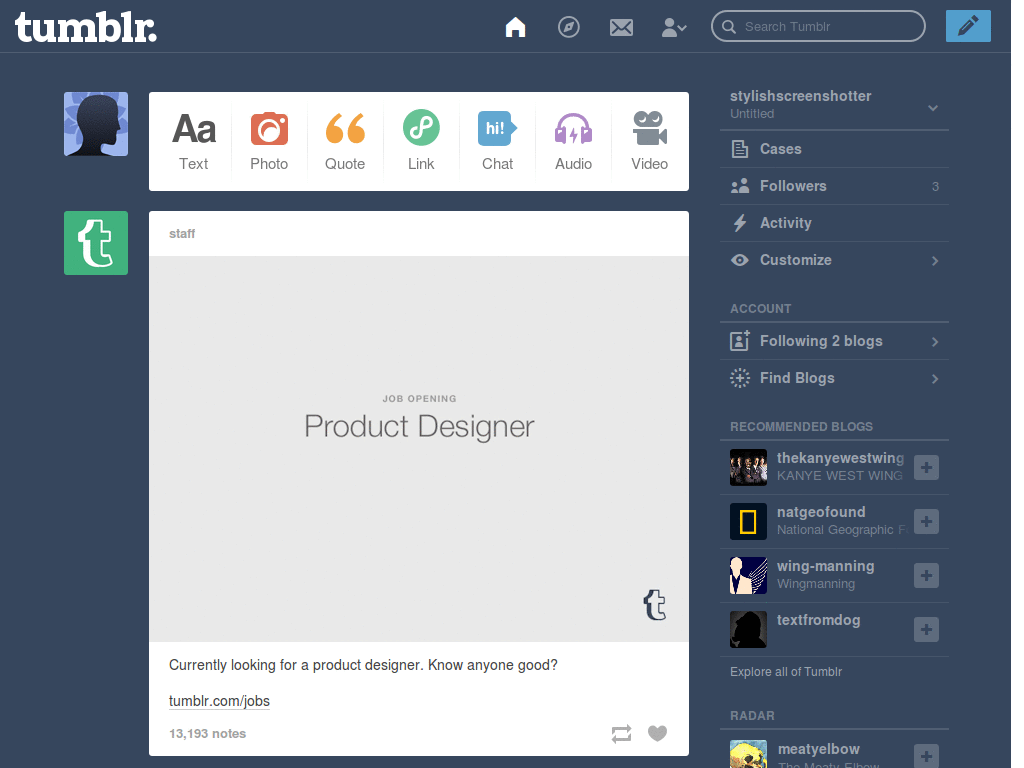
Task: Go to the Home dashboard icon
Action: (515, 27)
